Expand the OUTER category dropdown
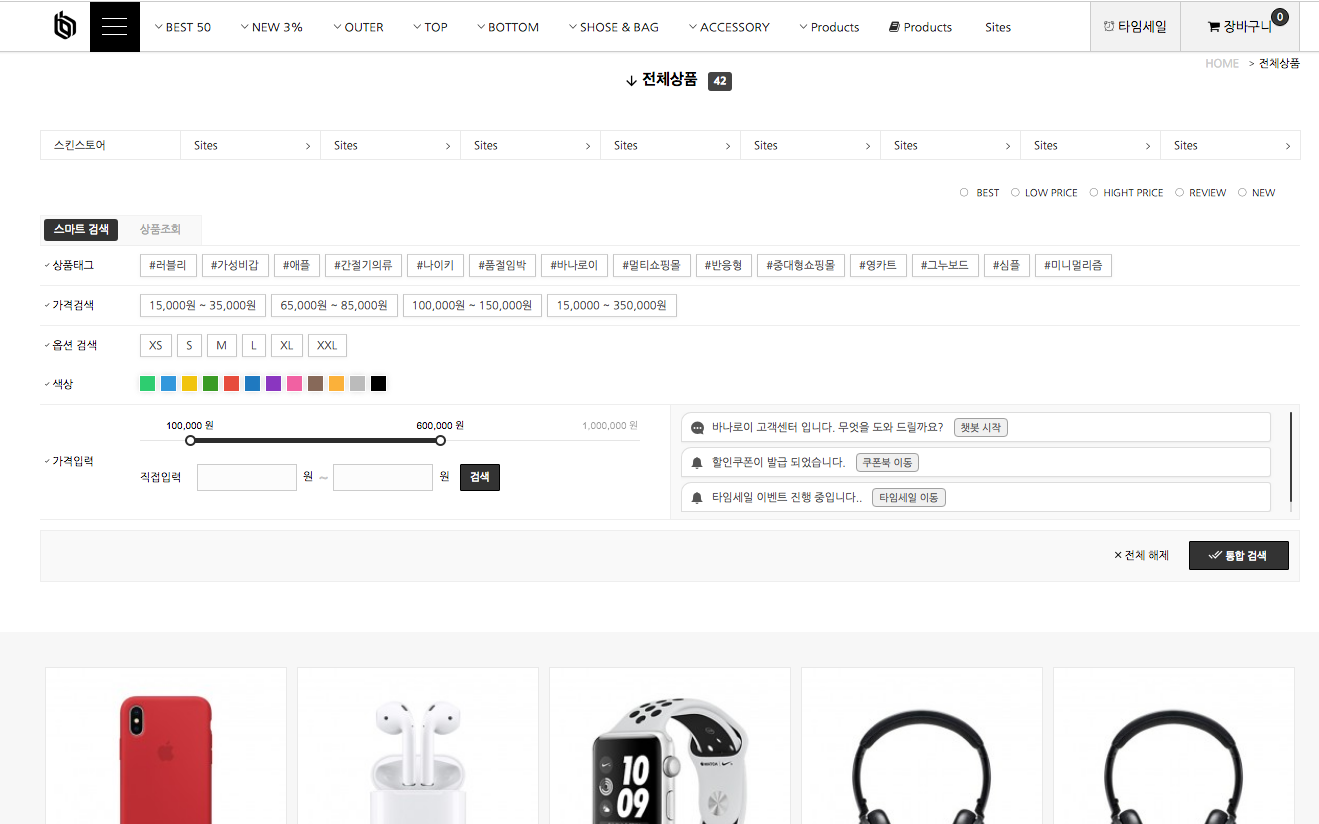 coord(358,27)
